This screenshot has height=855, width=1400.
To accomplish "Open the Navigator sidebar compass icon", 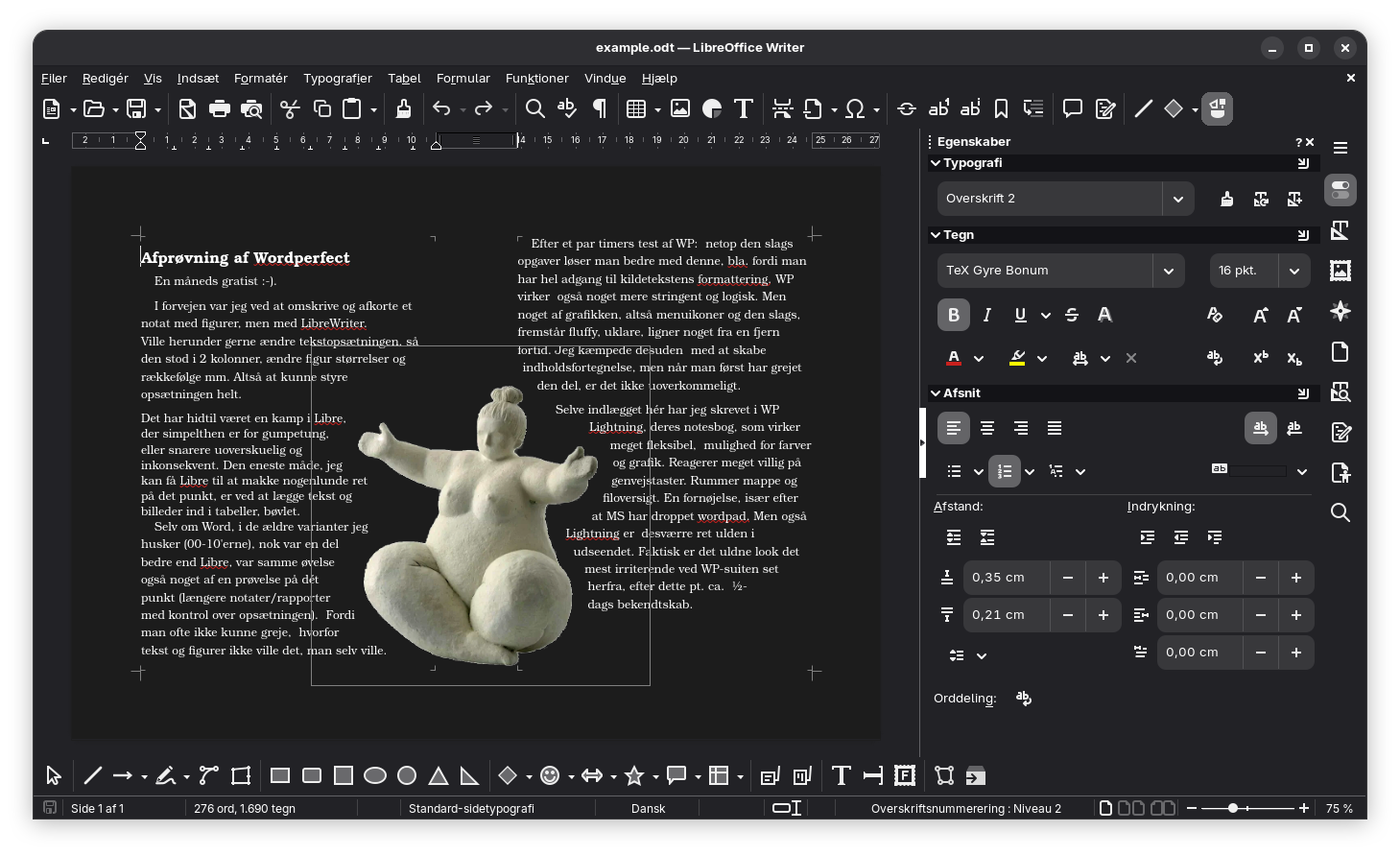I will coord(1341,311).
